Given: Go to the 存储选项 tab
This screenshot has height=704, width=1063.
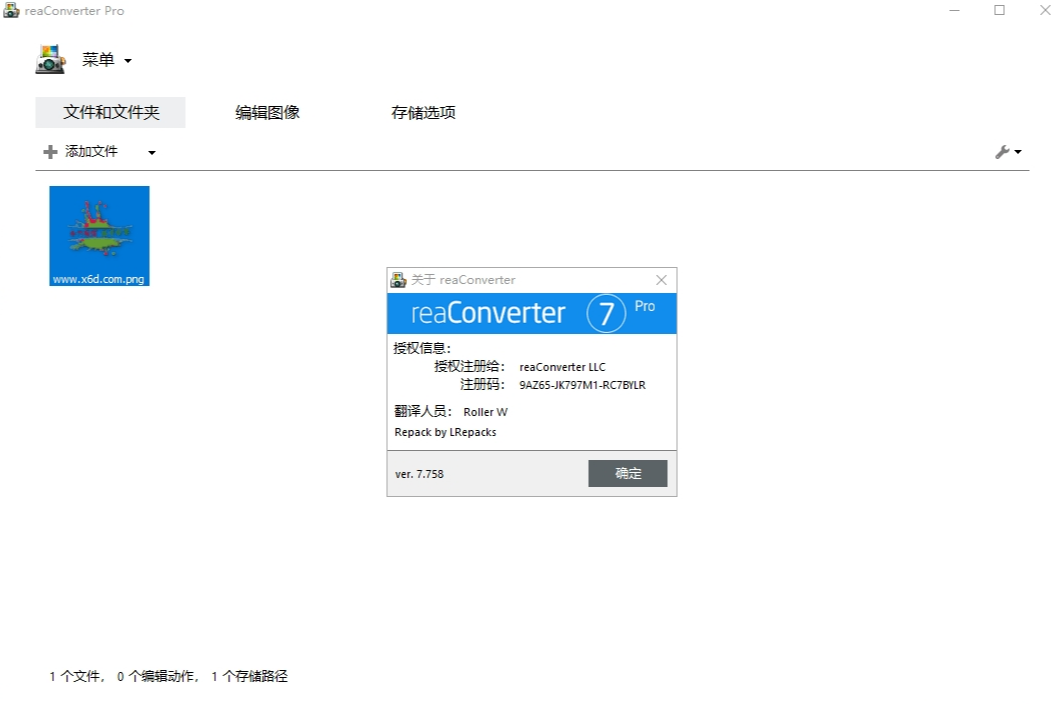Looking at the screenshot, I should click(423, 113).
